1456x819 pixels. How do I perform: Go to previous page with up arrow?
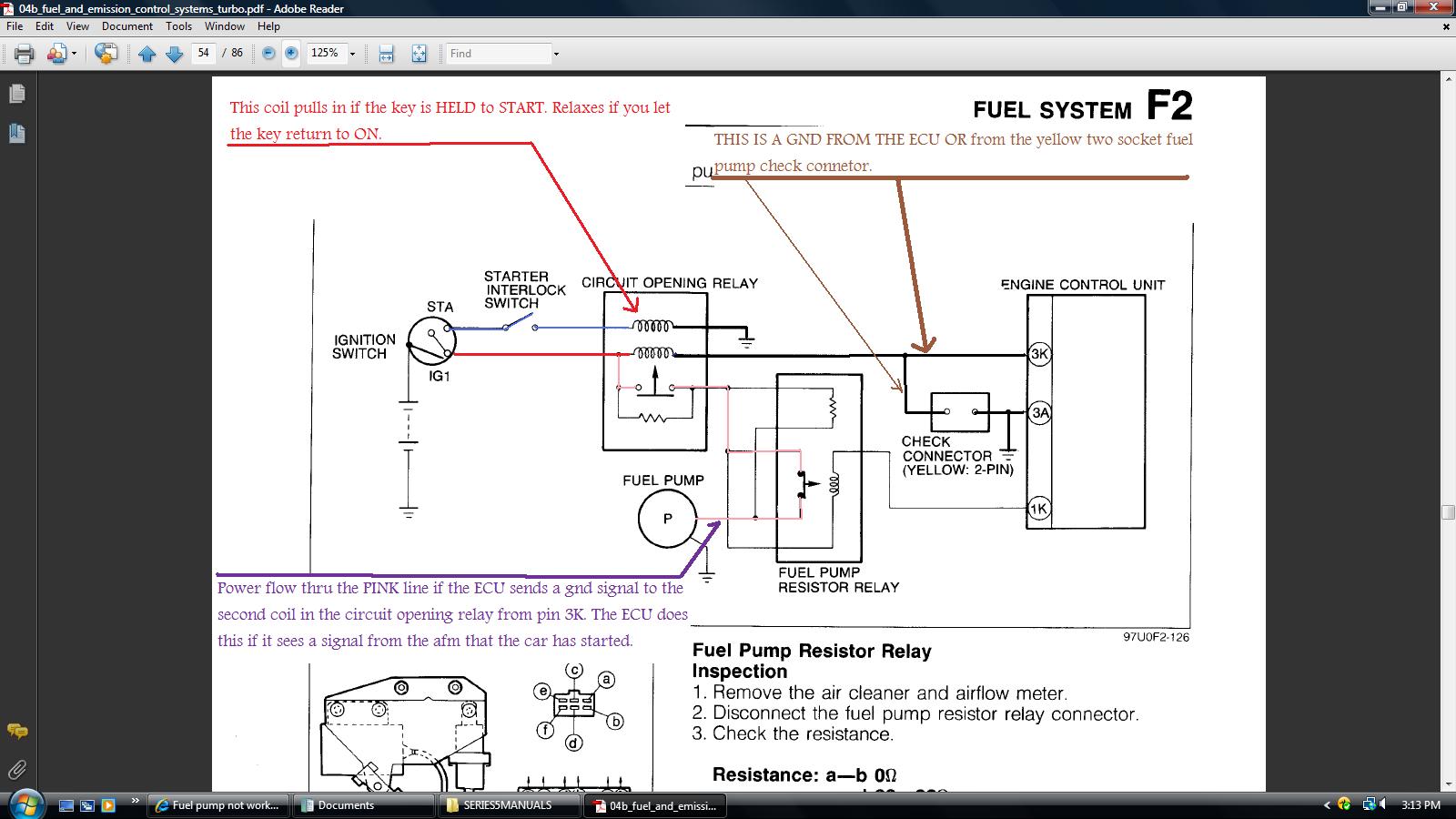point(147,54)
